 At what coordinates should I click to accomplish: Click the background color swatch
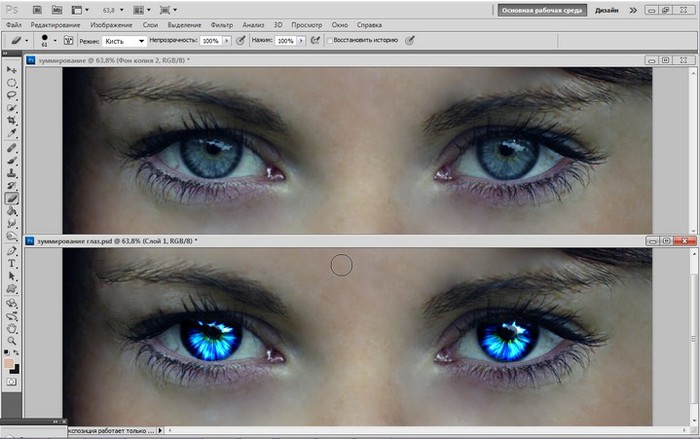tap(16, 370)
